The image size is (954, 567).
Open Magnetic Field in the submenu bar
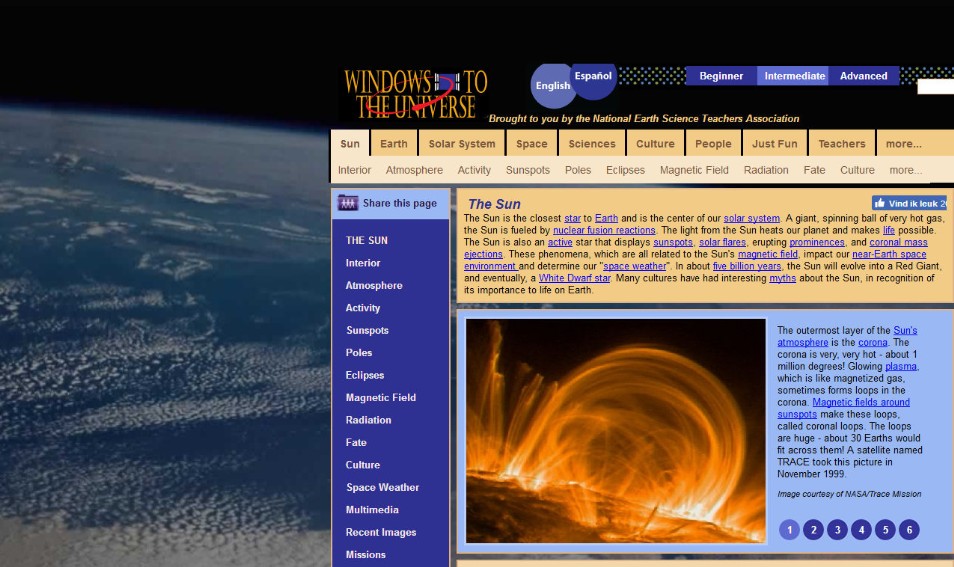[x=694, y=170]
